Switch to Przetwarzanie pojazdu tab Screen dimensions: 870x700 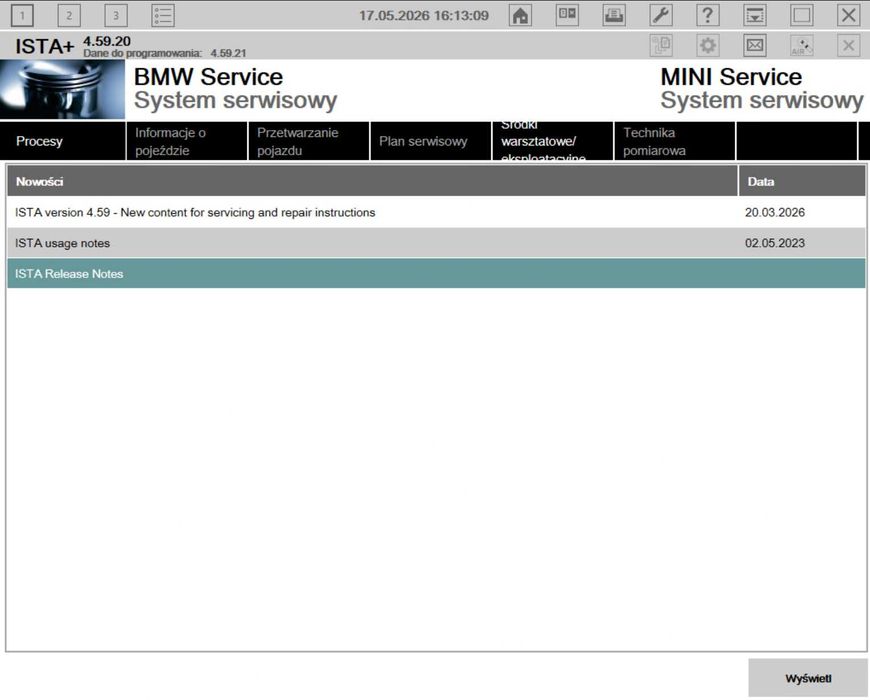(x=309, y=141)
